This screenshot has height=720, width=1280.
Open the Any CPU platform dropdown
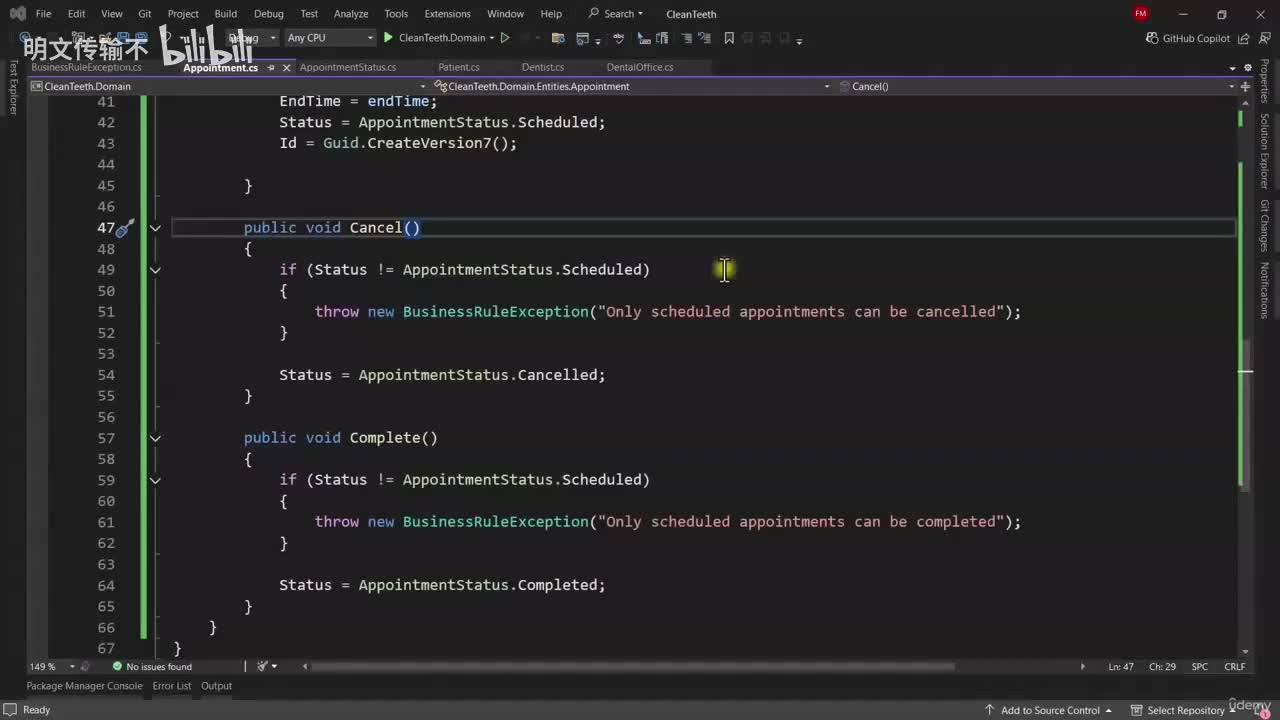pyautogui.click(x=329, y=38)
